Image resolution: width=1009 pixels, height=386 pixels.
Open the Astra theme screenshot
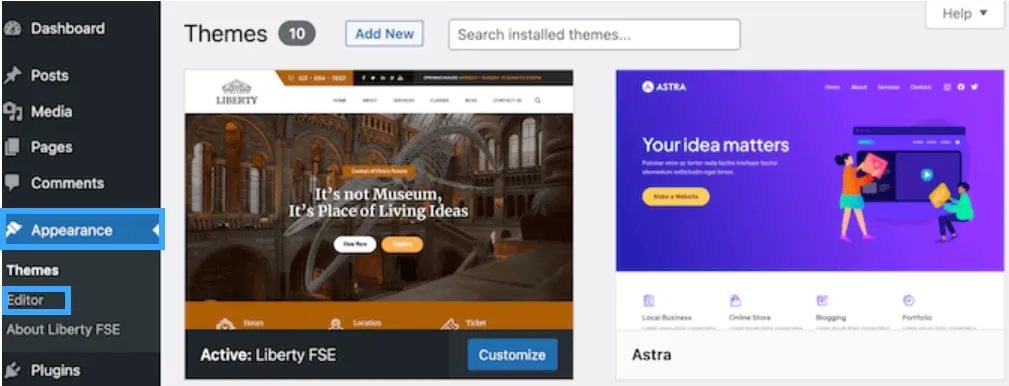pyautogui.click(x=810, y=200)
